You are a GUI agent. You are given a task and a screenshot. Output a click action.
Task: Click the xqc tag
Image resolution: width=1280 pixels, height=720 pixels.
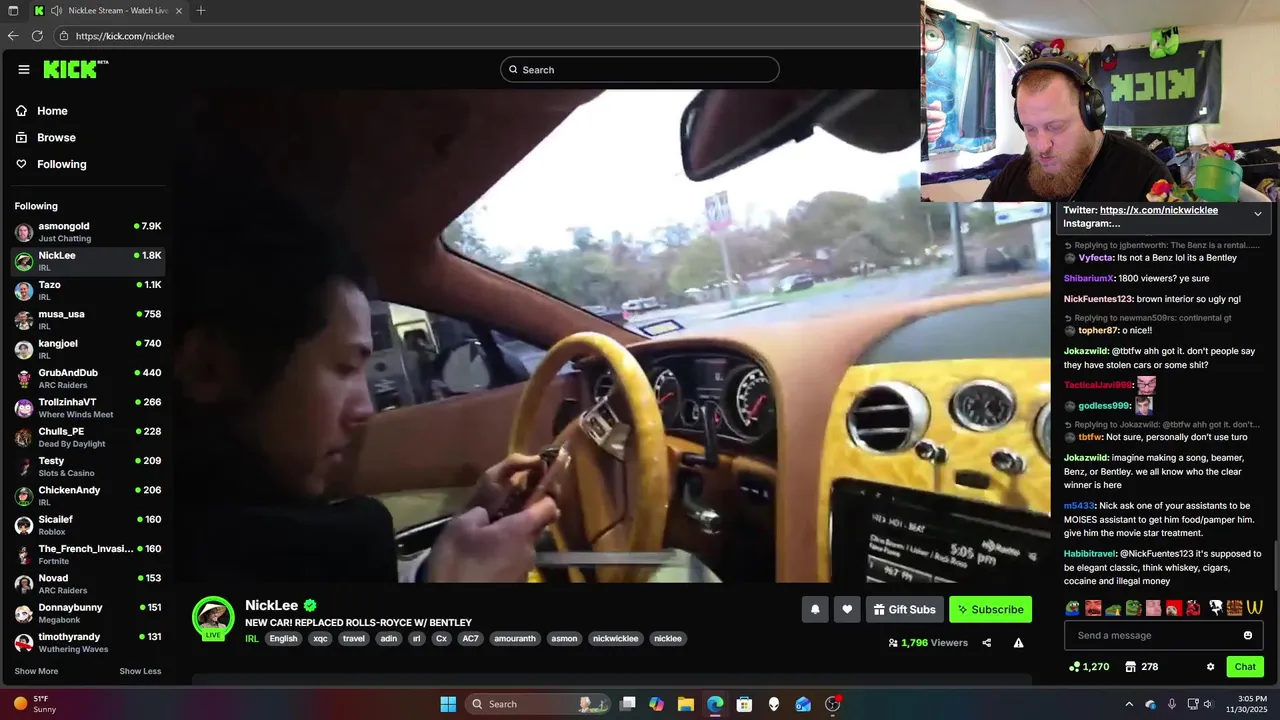320,638
